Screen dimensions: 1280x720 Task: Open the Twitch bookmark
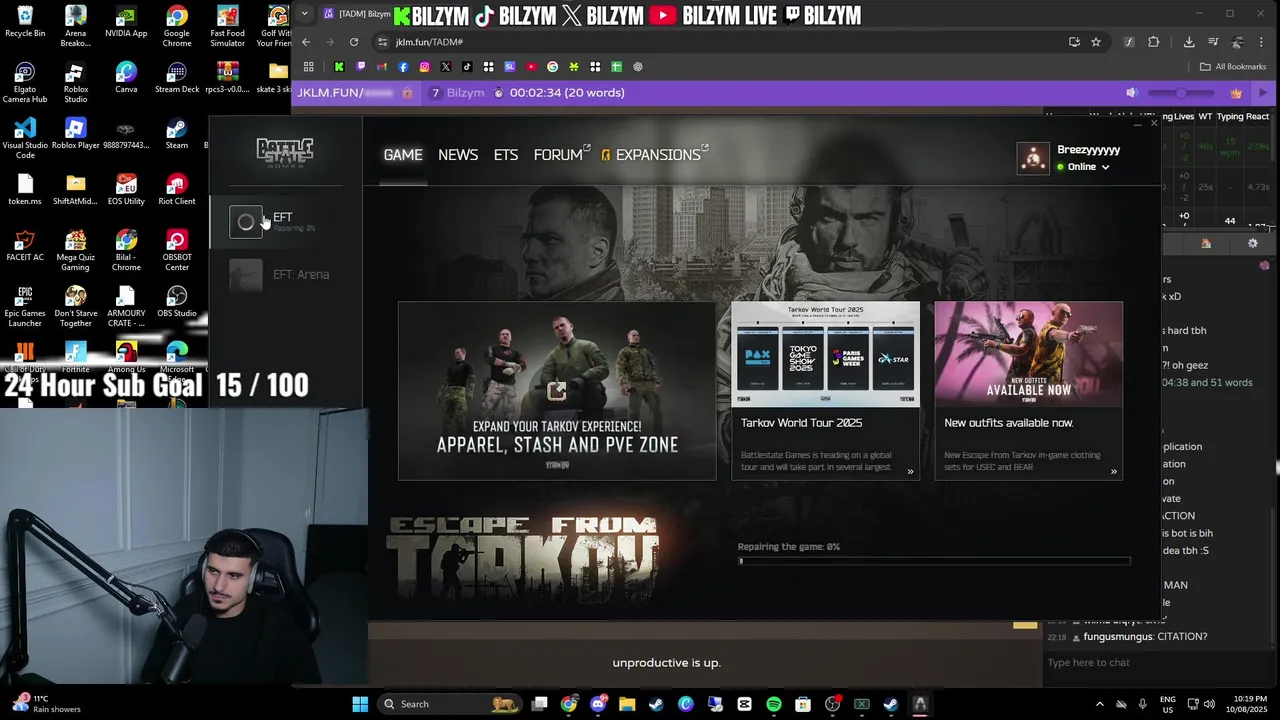[361, 67]
